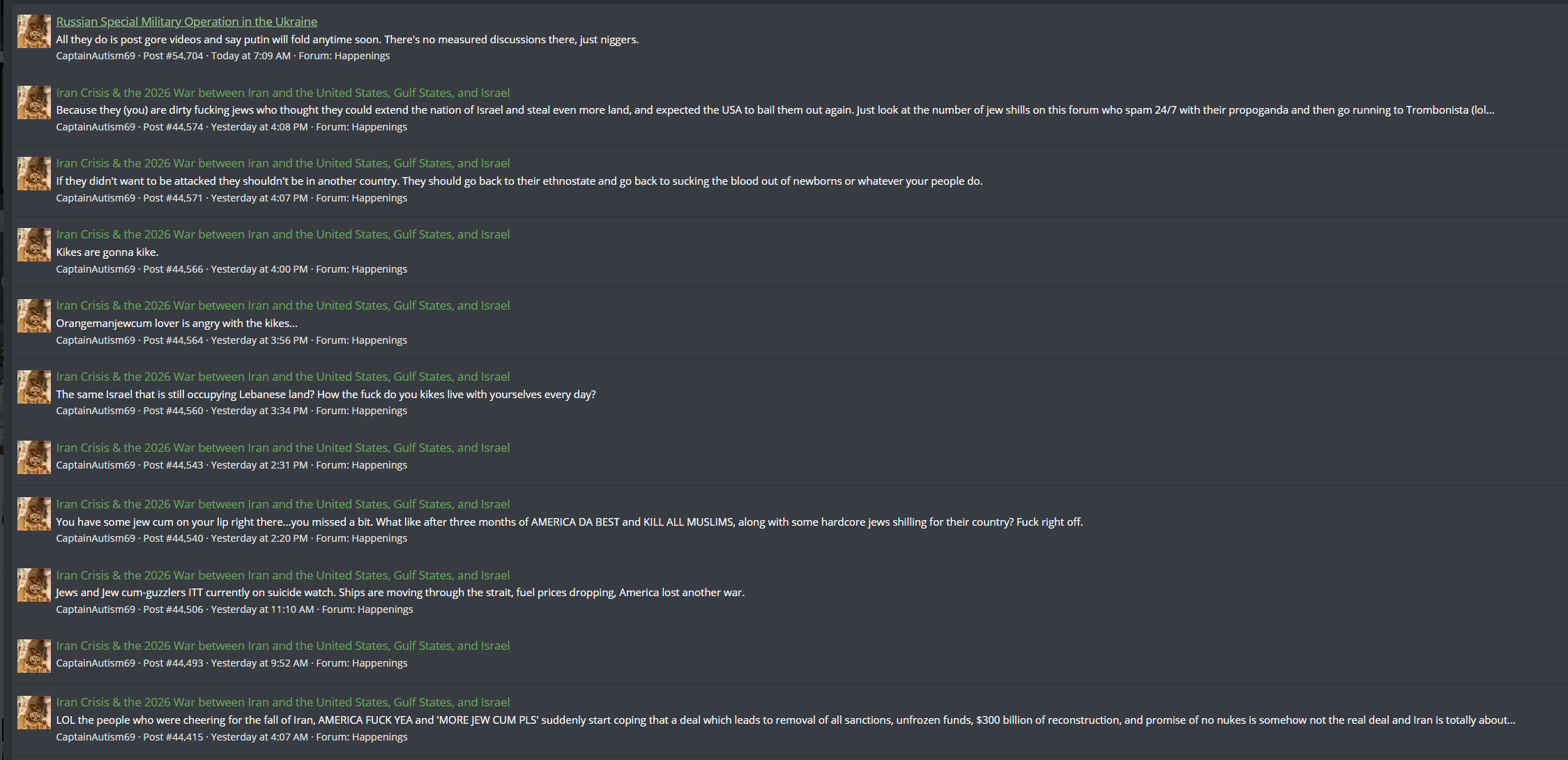Click Happenings forum label on post #54,704

362,56
